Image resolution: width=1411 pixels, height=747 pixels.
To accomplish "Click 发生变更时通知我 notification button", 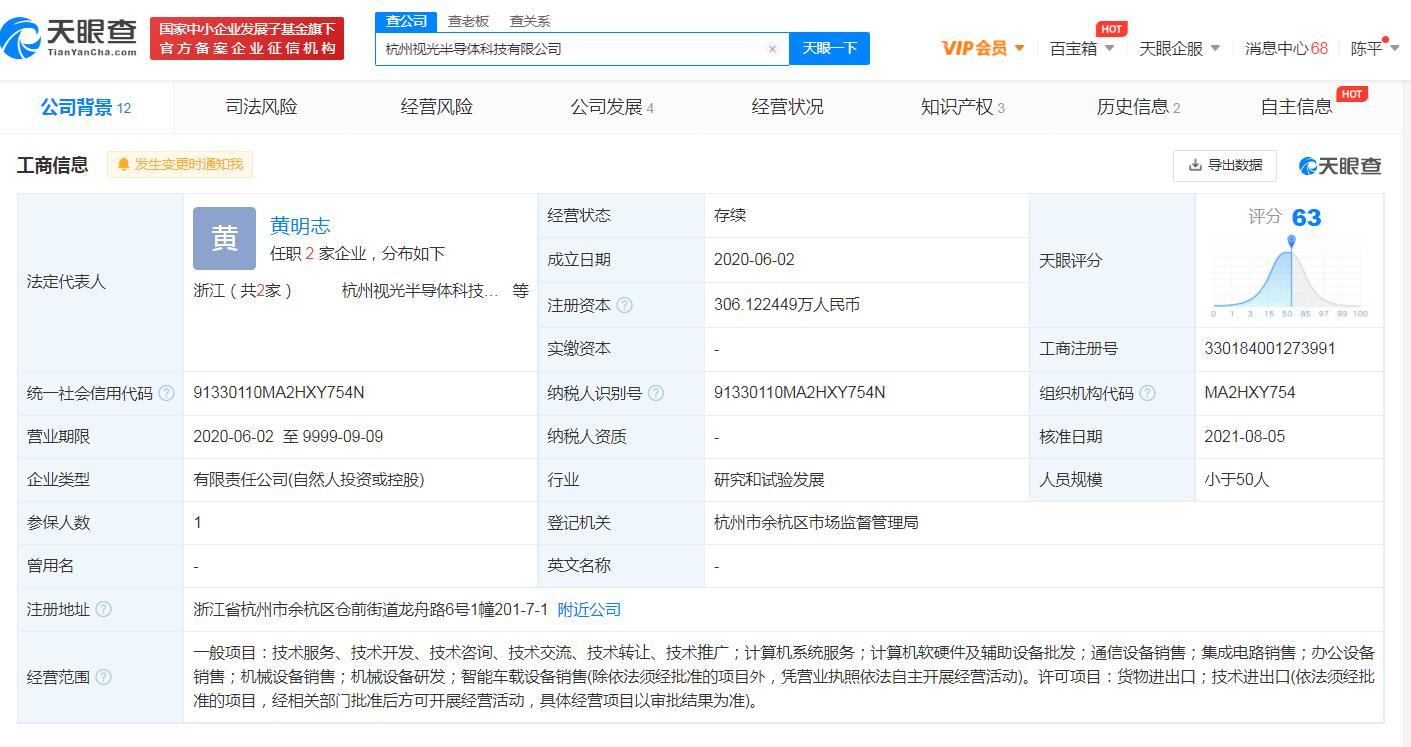I will click(x=180, y=164).
